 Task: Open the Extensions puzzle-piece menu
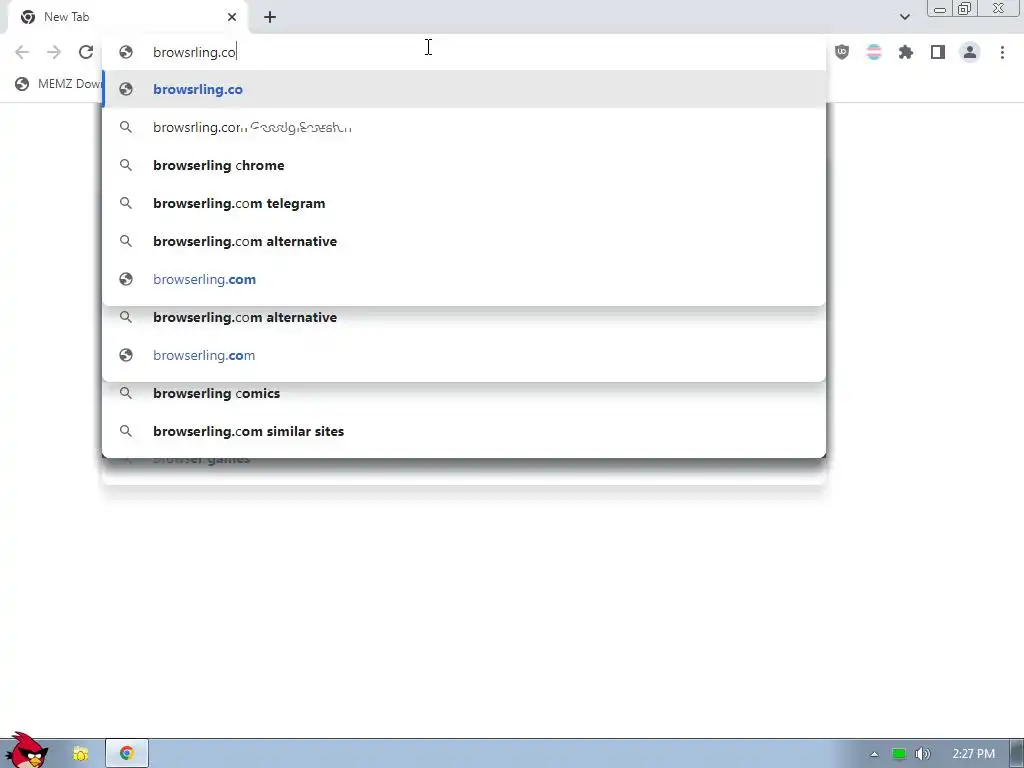tap(906, 52)
